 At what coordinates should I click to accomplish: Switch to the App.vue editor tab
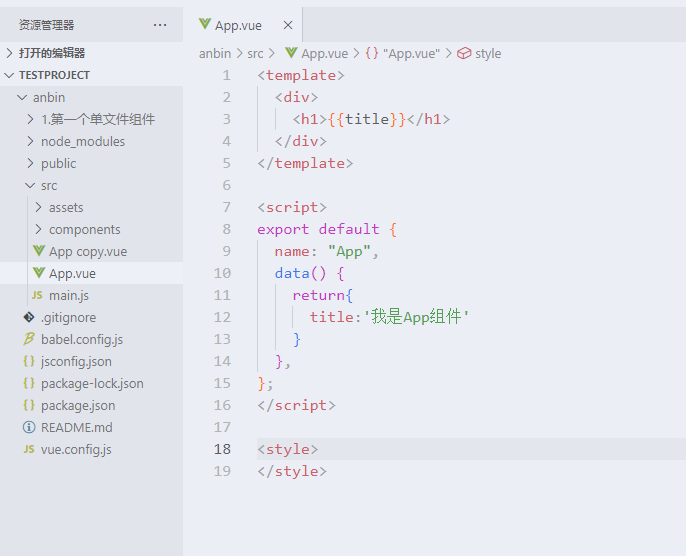pos(238,25)
